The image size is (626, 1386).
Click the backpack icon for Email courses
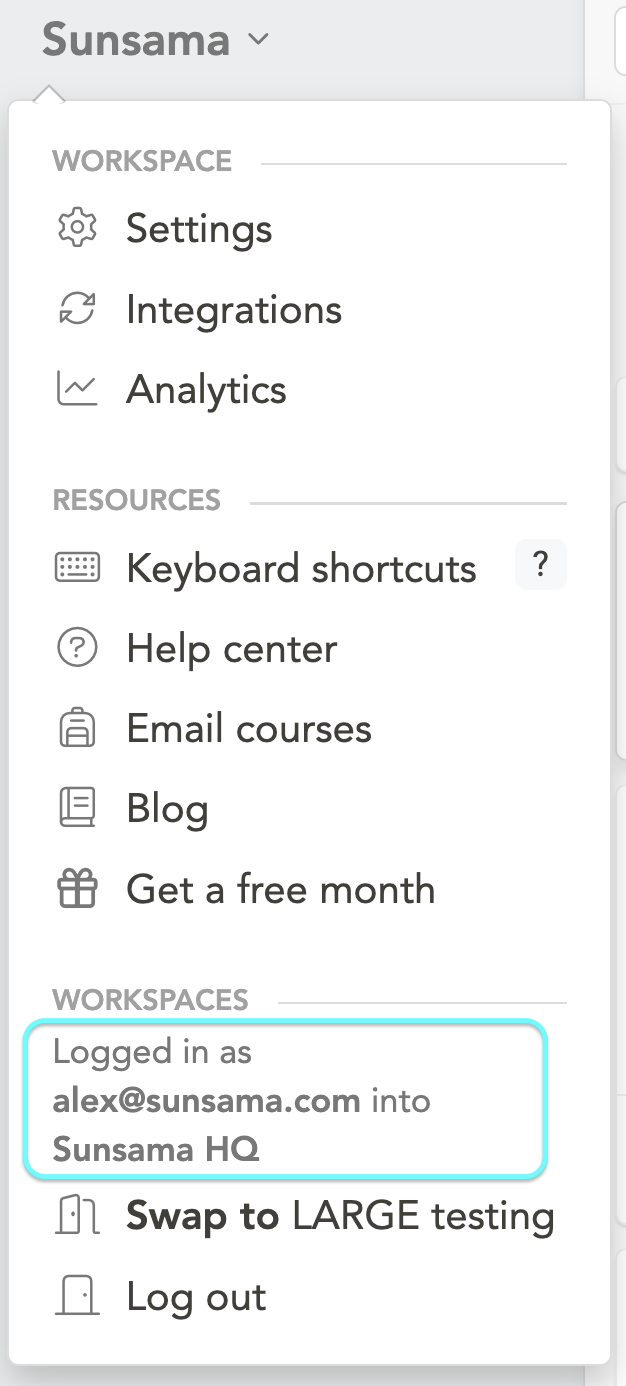[78, 728]
